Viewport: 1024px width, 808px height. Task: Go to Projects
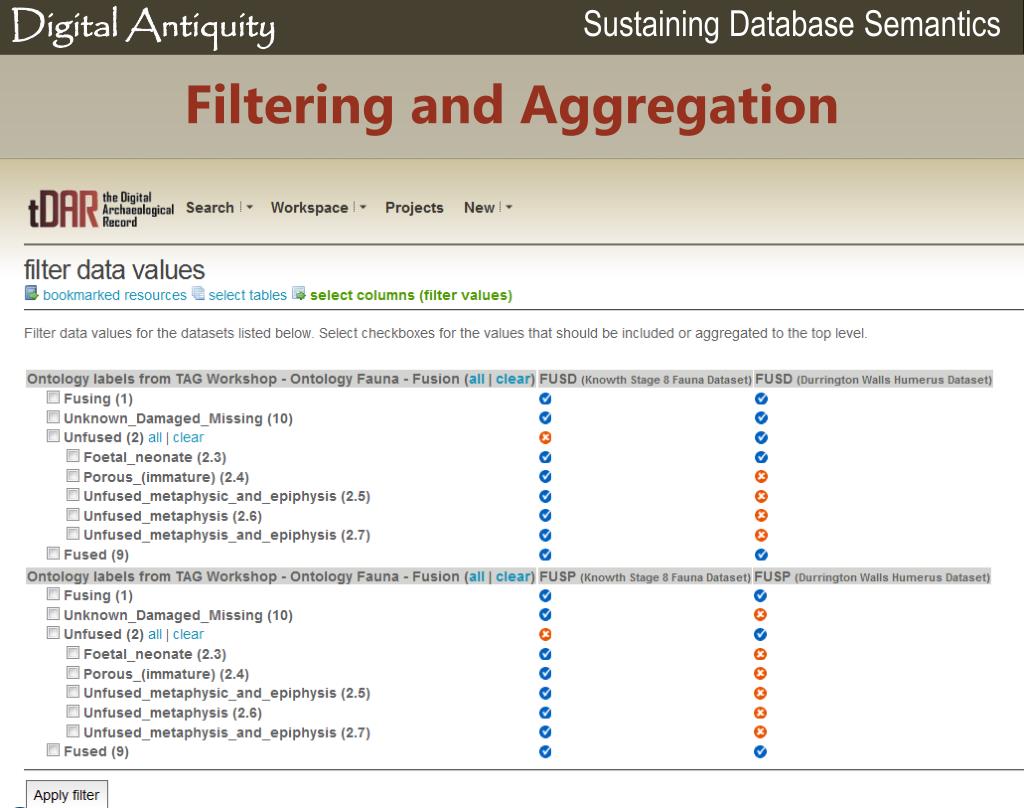pos(414,208)
